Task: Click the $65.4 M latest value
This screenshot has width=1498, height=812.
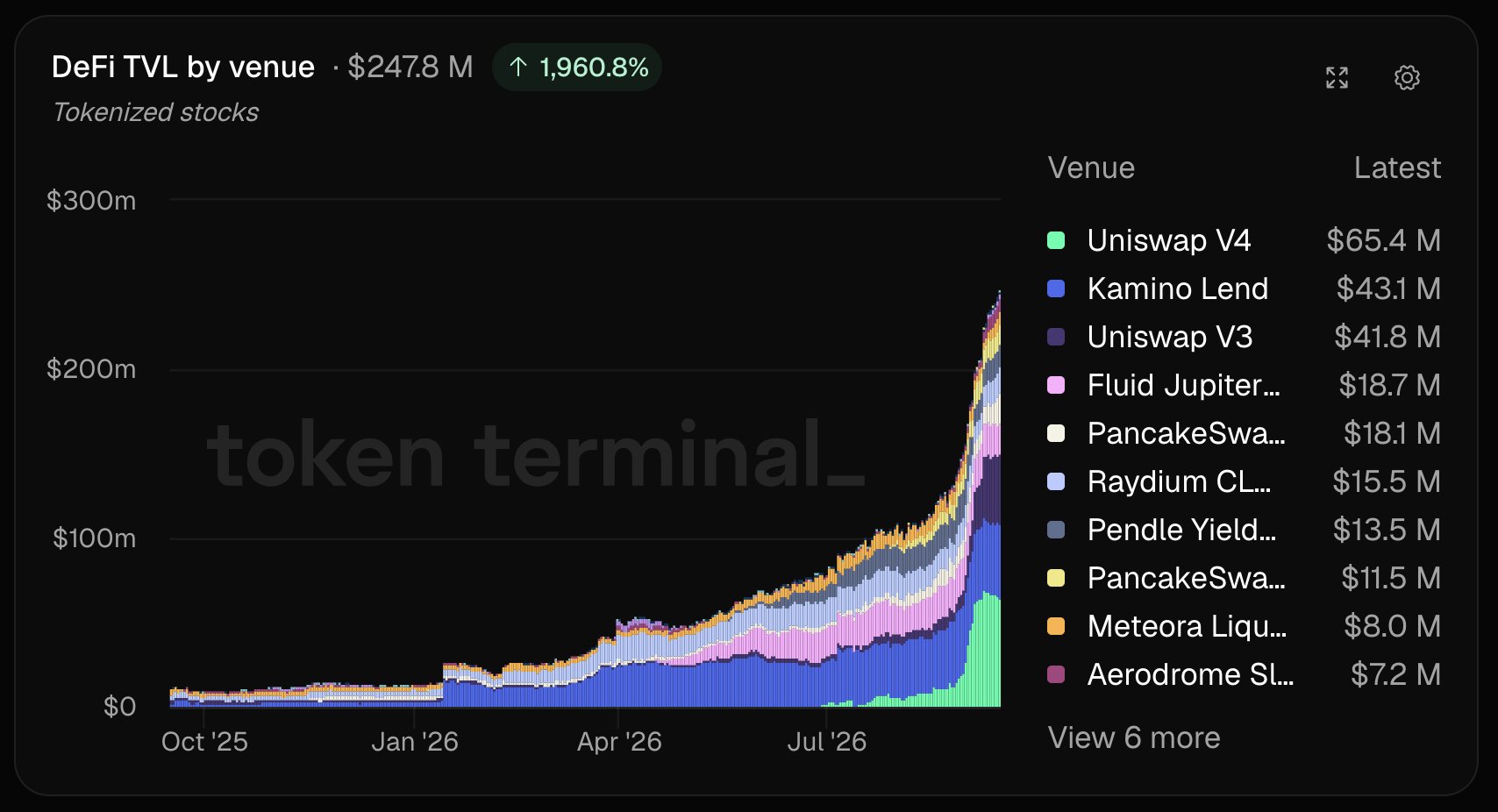Action: [x=1383, y=240]
